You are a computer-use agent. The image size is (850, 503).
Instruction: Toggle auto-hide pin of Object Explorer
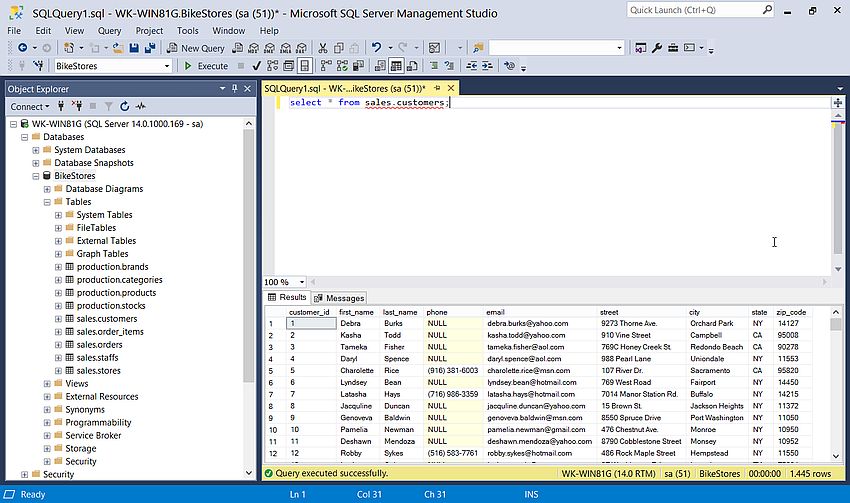235,88
